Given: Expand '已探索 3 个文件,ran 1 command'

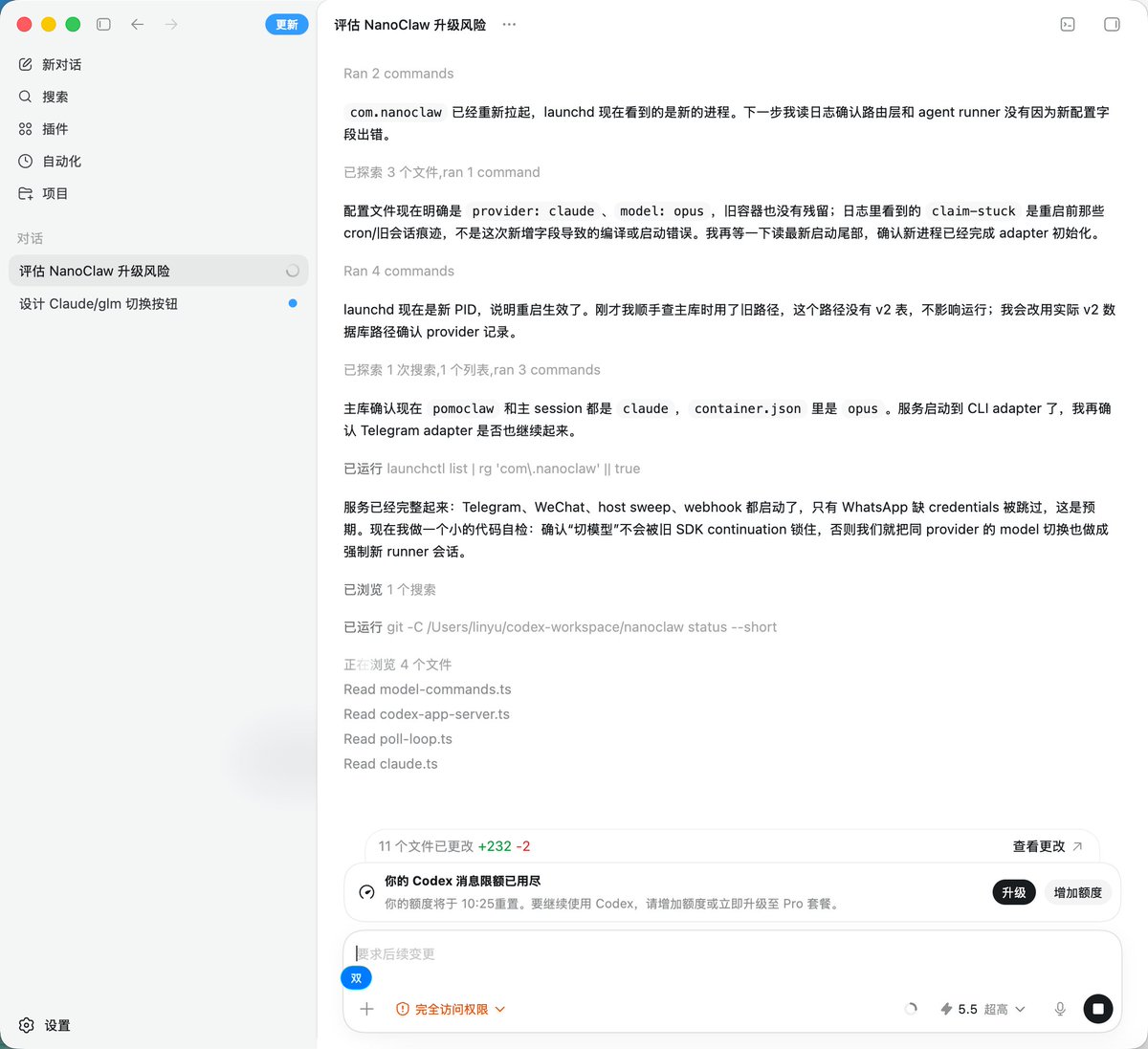Looking at the screenshot, I should click(442, 172).
